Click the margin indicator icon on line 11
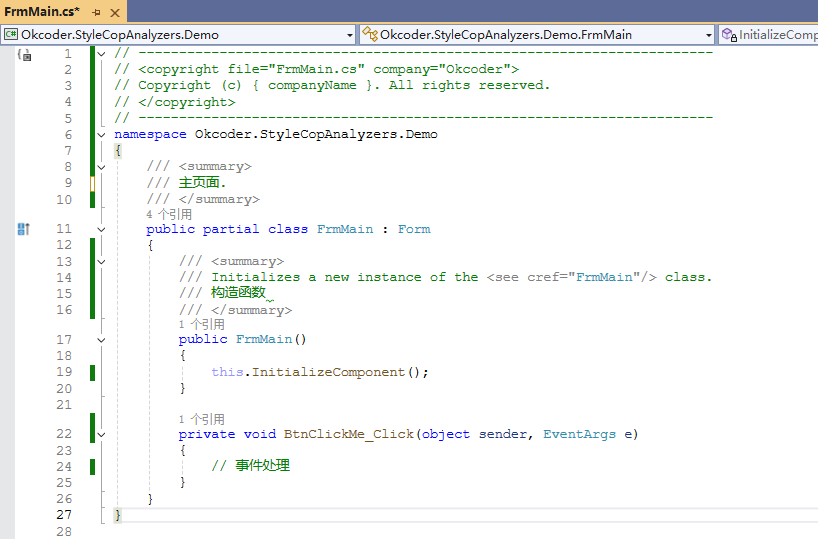 tap(24, 229)
